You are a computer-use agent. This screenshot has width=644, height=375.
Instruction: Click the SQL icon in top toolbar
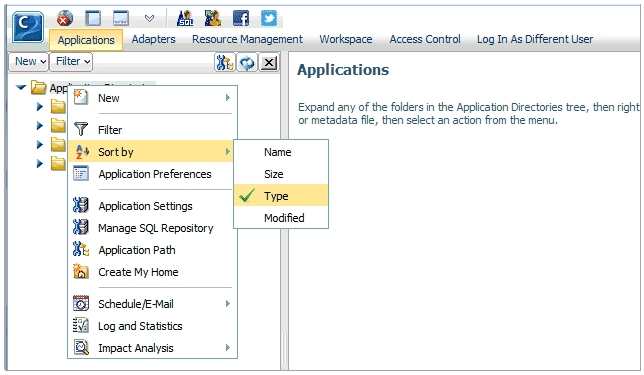(185, 18)
